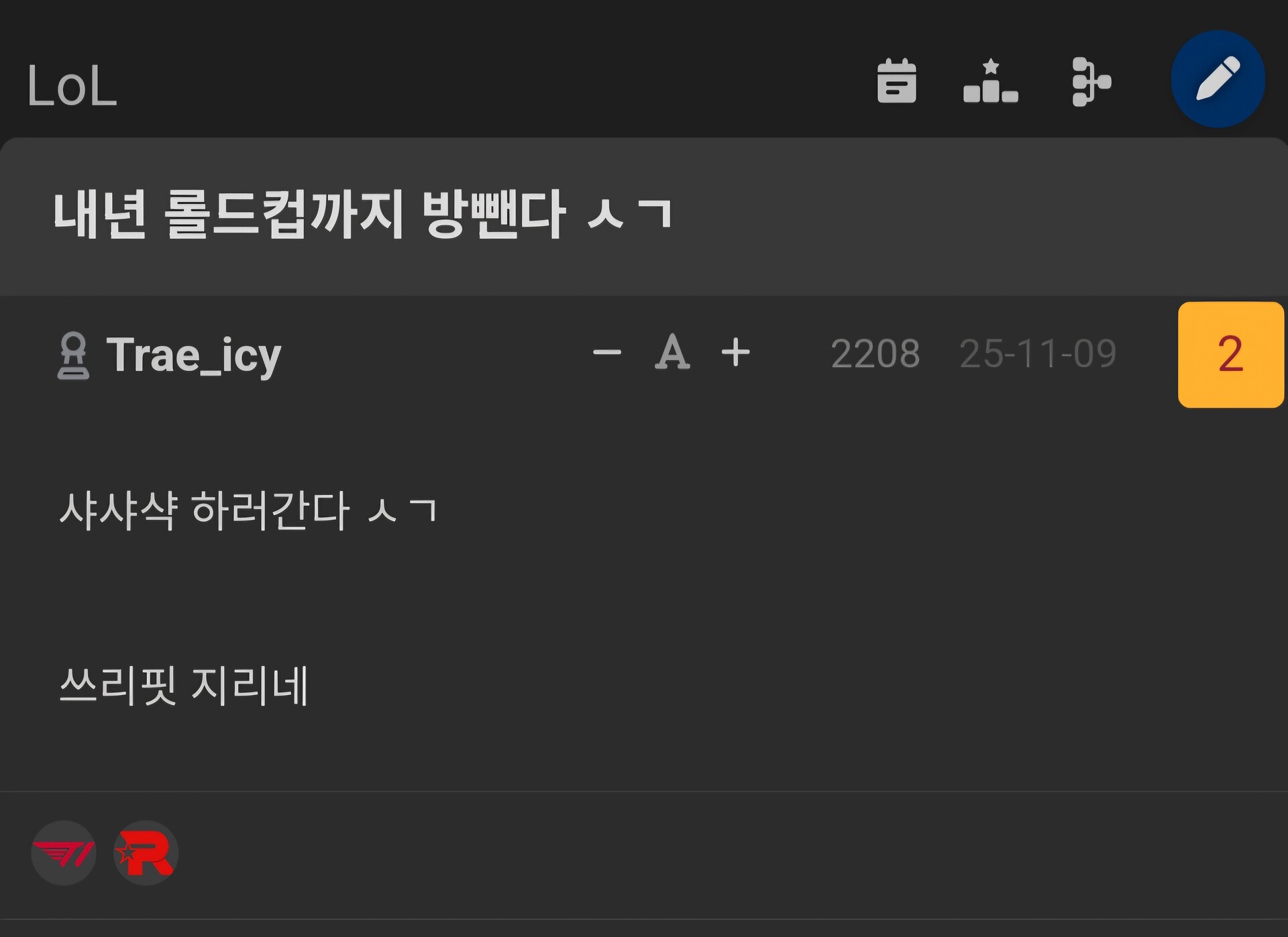The height and width of the screenshot is (937, 1288).
Task: Click the ㅅㄱ characters ending the first body line
Action: point(402,510)
